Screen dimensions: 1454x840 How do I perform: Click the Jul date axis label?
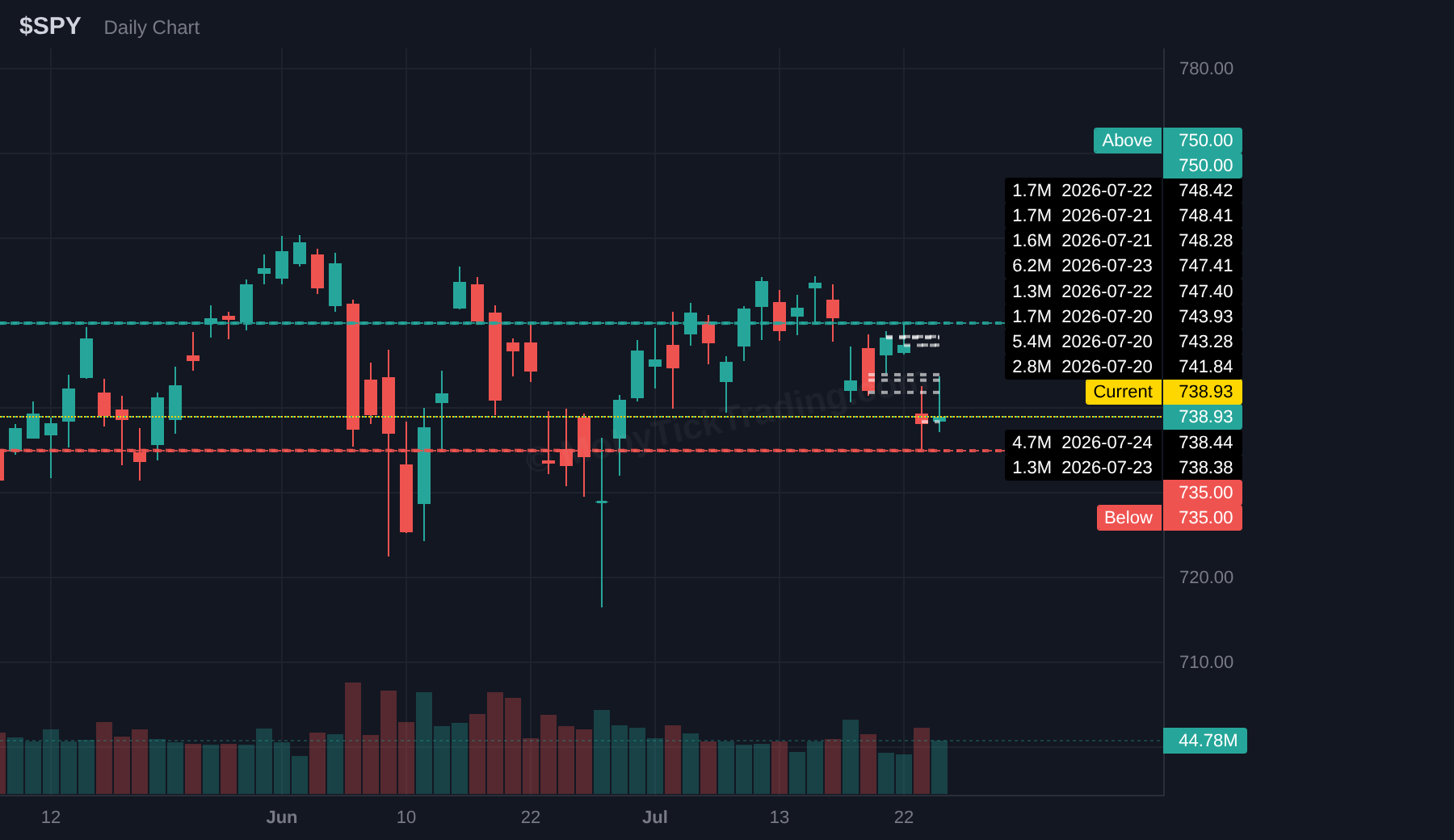point(655,817)
